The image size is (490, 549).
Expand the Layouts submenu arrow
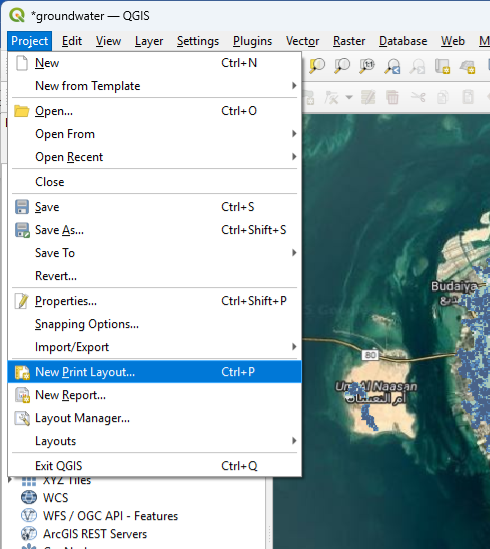coord(294,441)
